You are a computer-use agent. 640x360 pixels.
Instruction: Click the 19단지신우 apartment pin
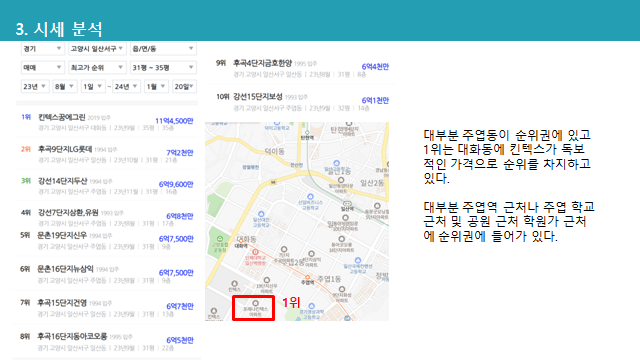pyautogui.click(x=267, y=280)
